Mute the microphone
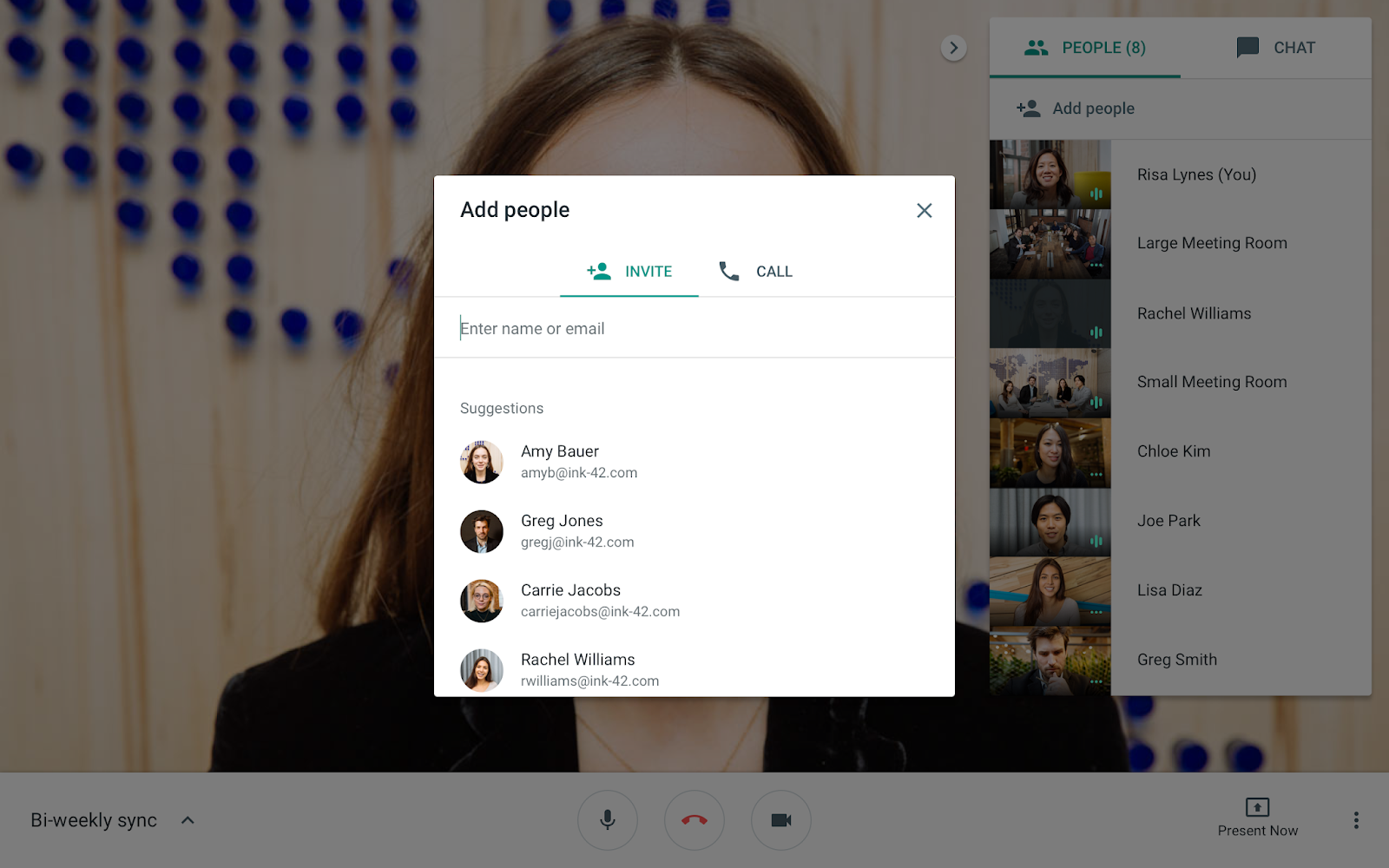1389x868 pixels. click(607, 819)
